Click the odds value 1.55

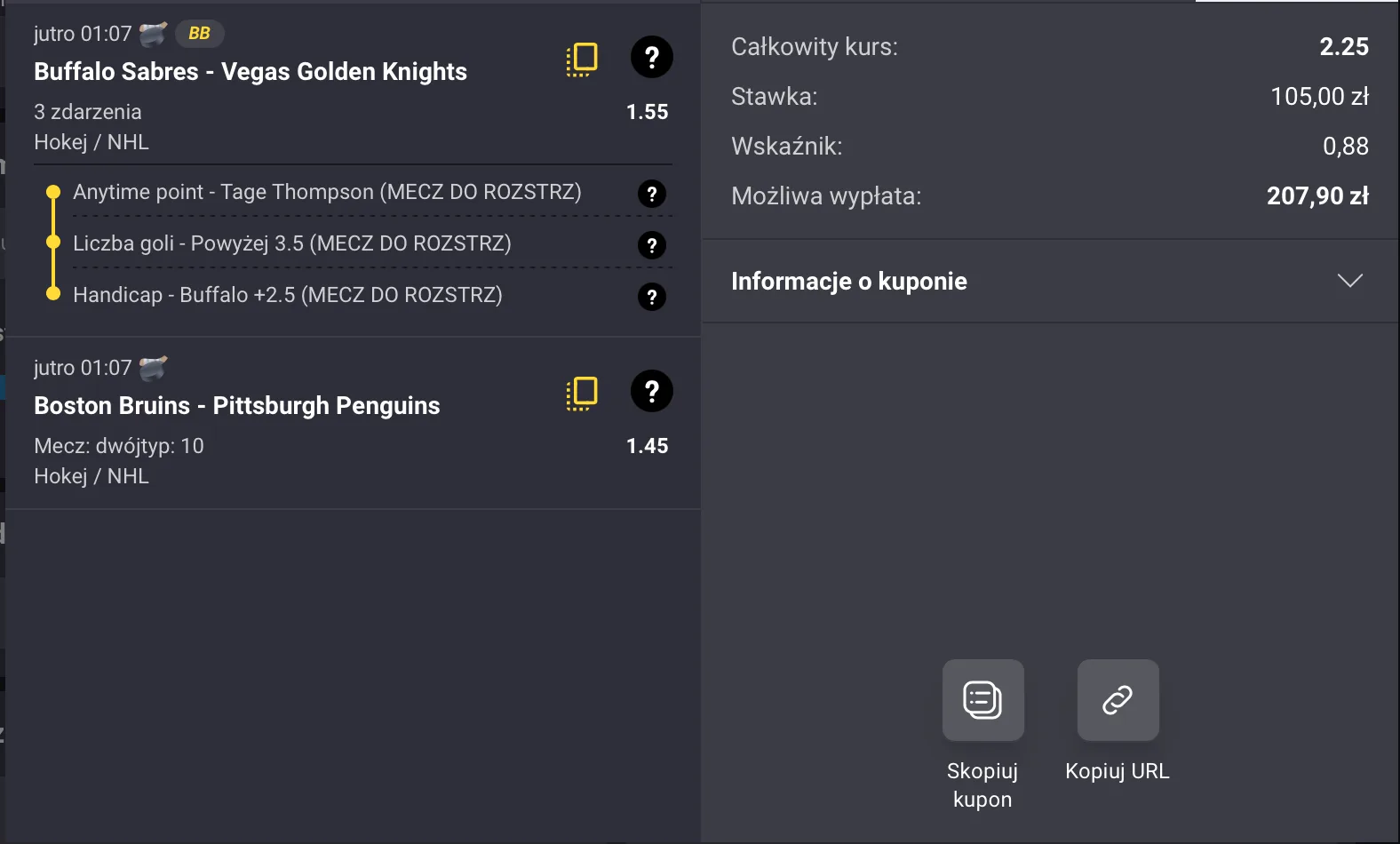[648, 112]
